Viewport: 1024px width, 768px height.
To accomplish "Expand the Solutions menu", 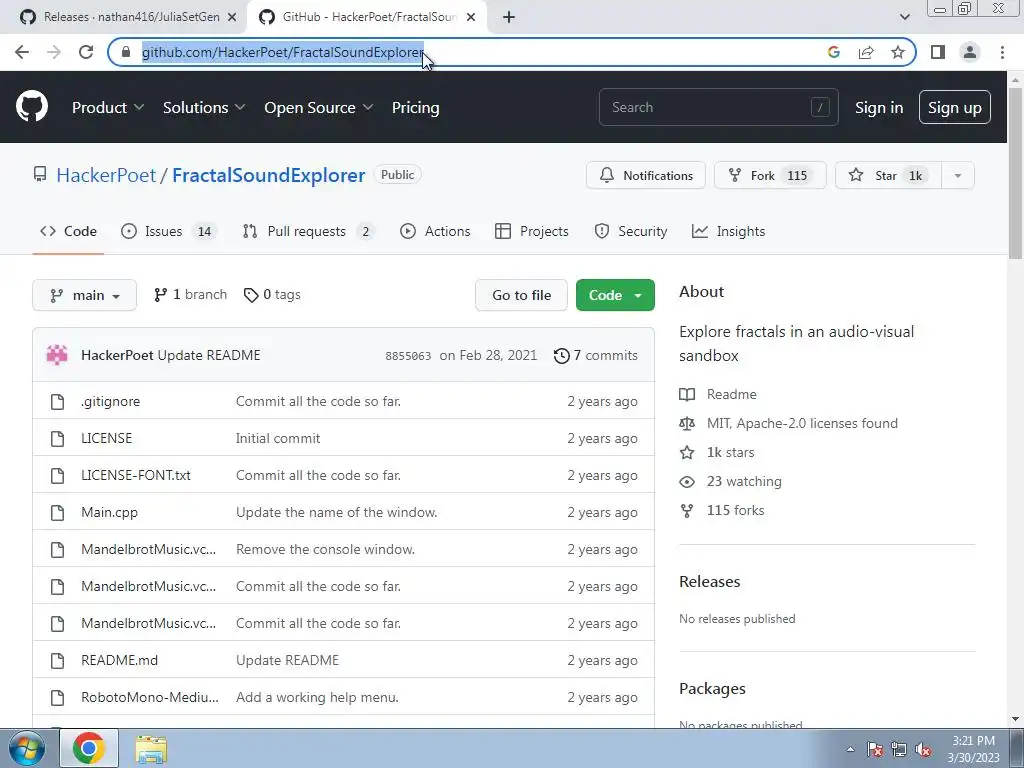I will pos(204,108).
